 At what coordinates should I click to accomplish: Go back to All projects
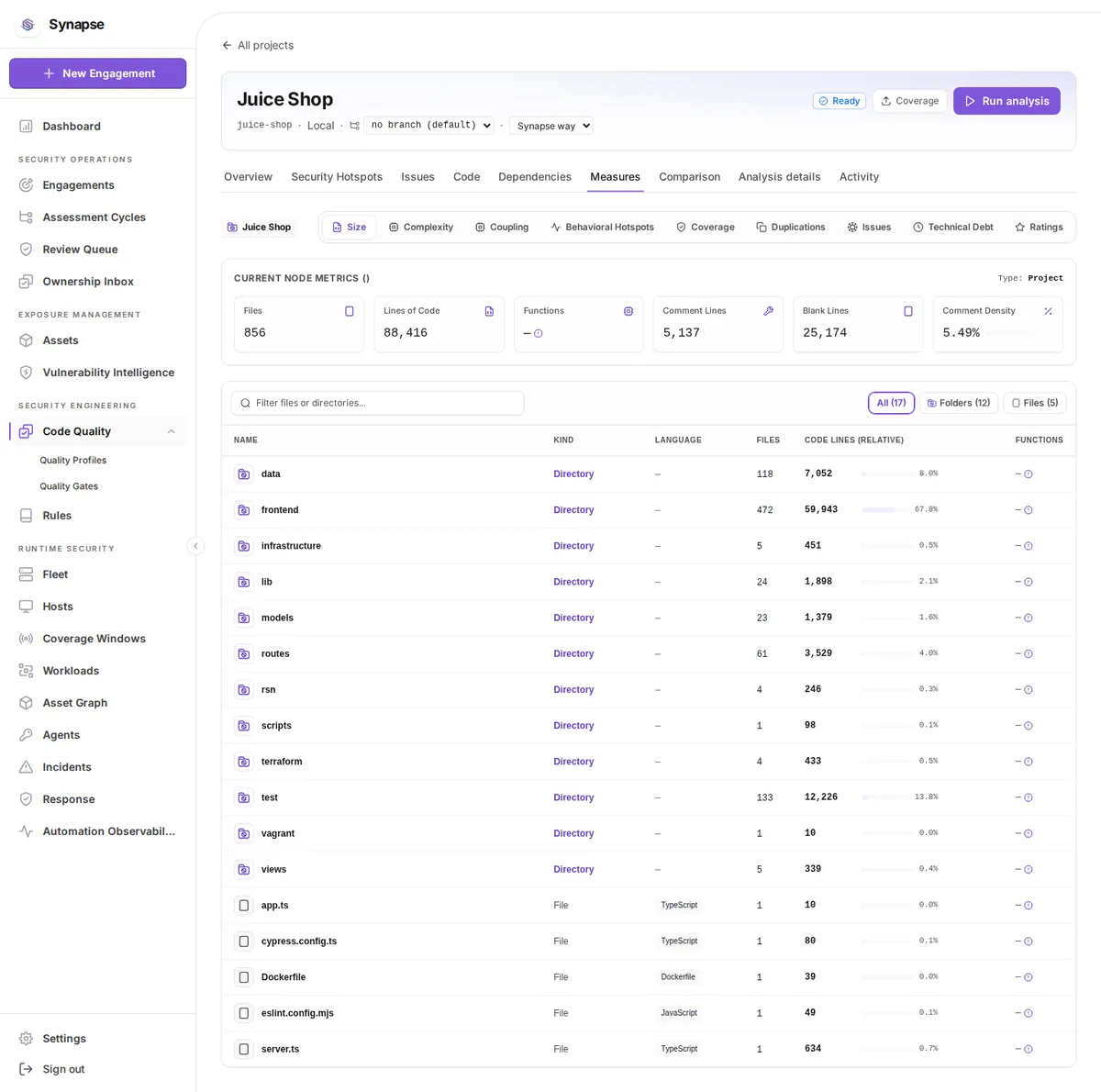[258, 45]
